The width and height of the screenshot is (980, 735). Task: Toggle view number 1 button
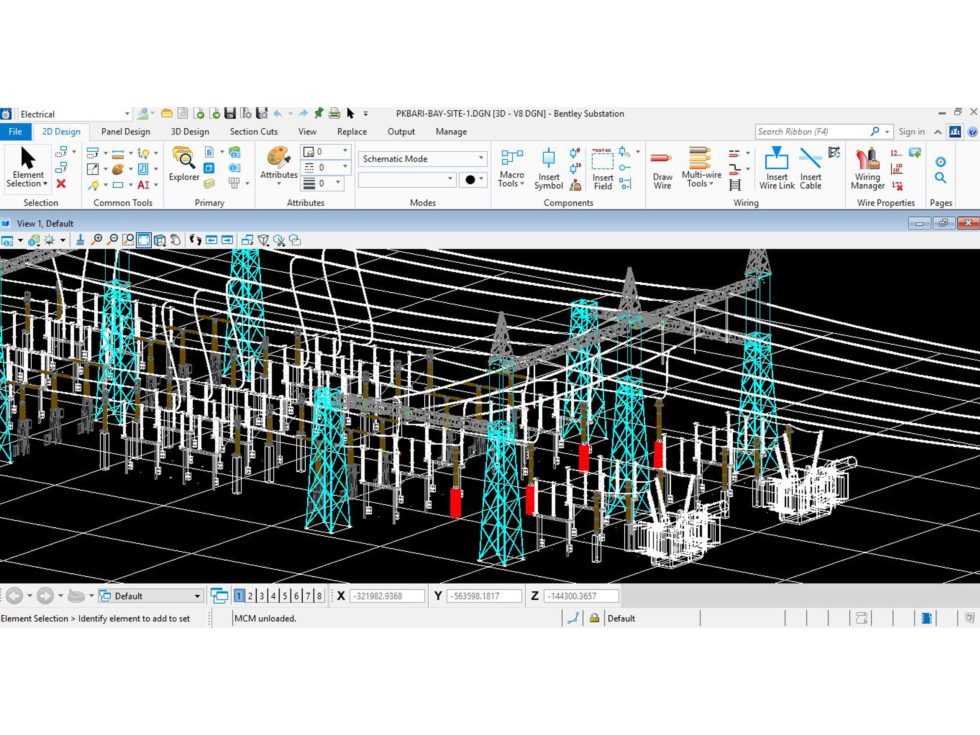coord(239,596)
